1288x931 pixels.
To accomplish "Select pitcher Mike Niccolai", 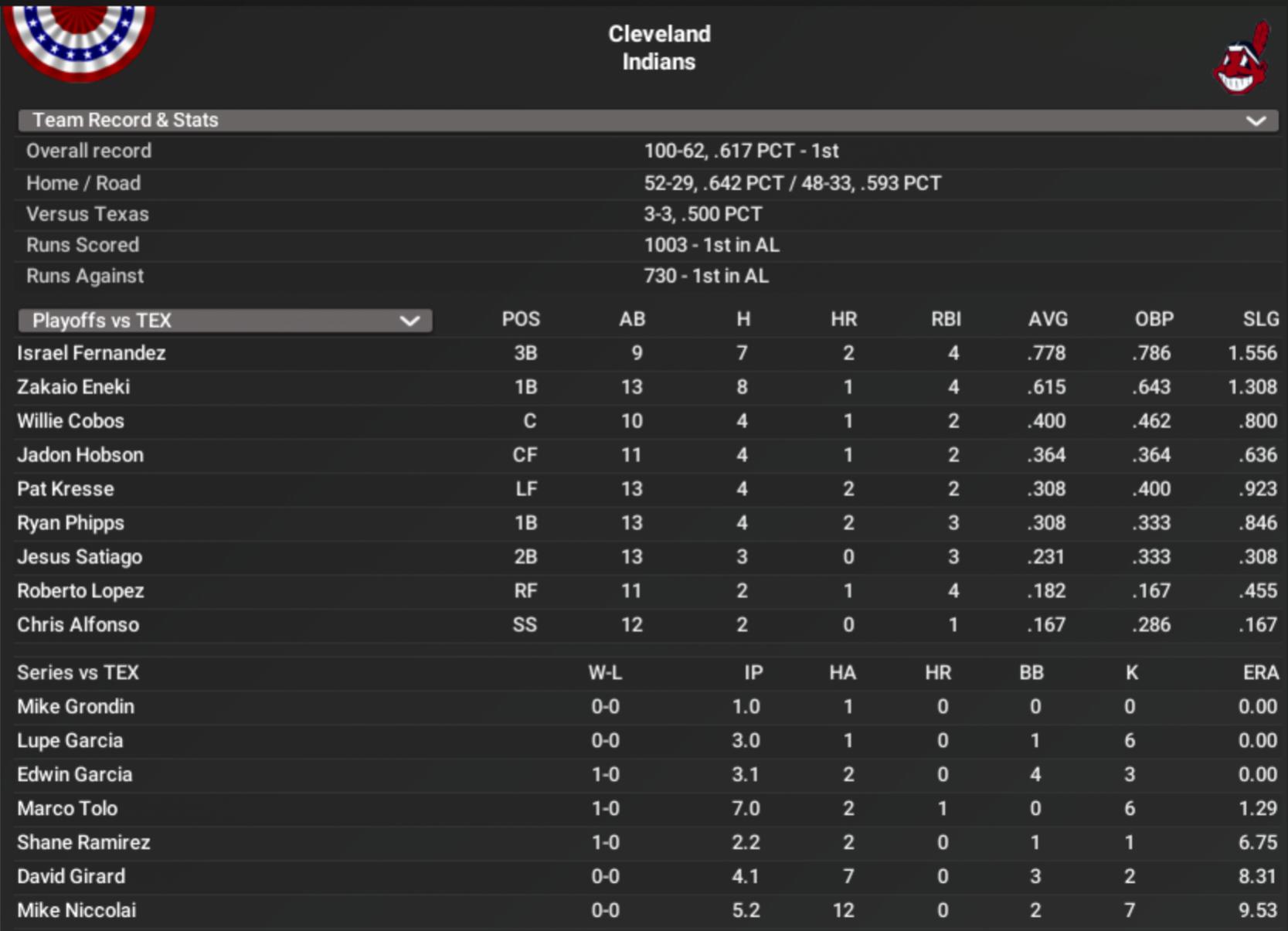I will pyautogui.click(x=76, y=911).
